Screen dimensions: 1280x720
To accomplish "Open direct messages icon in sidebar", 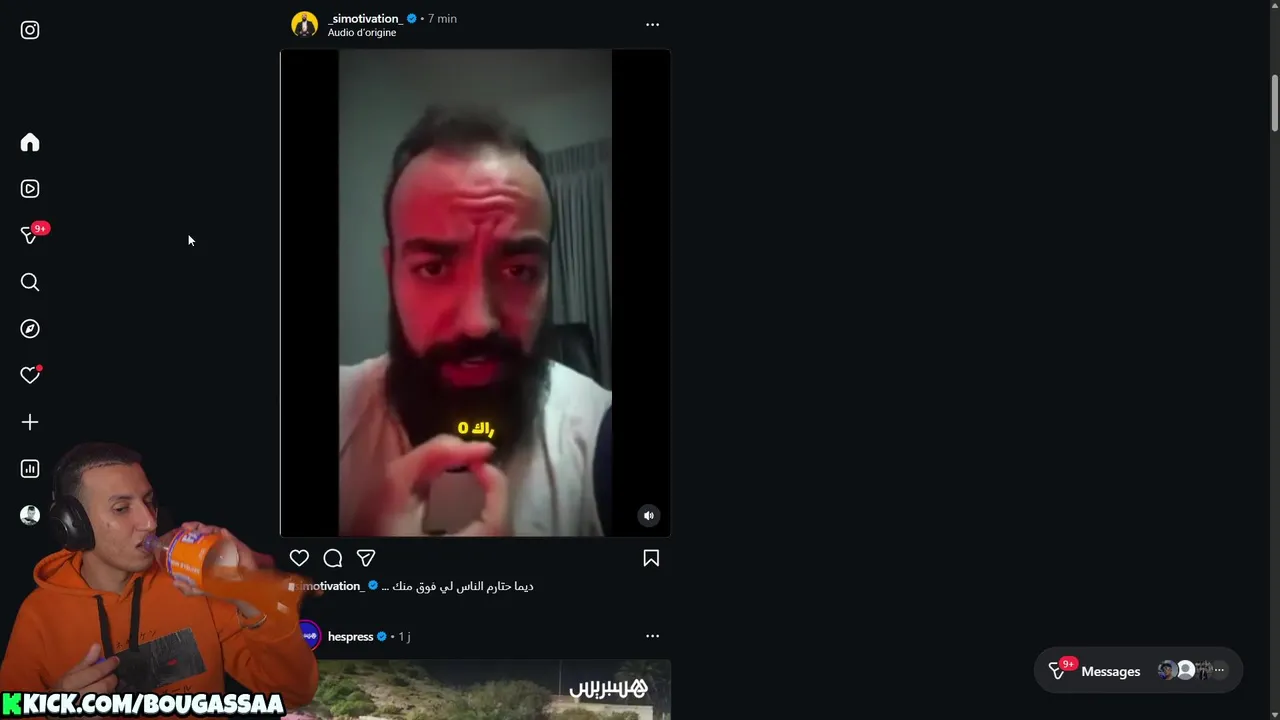I will click(30, 235).
